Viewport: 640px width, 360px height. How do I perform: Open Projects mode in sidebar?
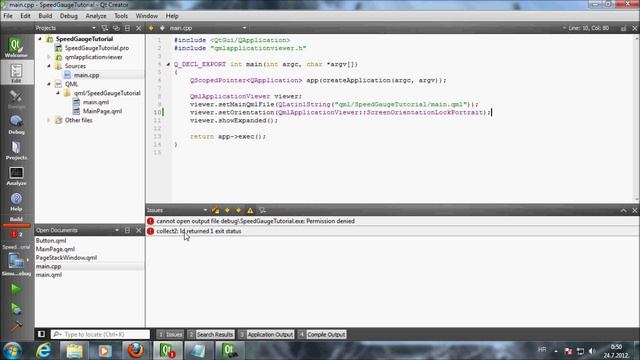pyautogui.click(x=16, y=150)
